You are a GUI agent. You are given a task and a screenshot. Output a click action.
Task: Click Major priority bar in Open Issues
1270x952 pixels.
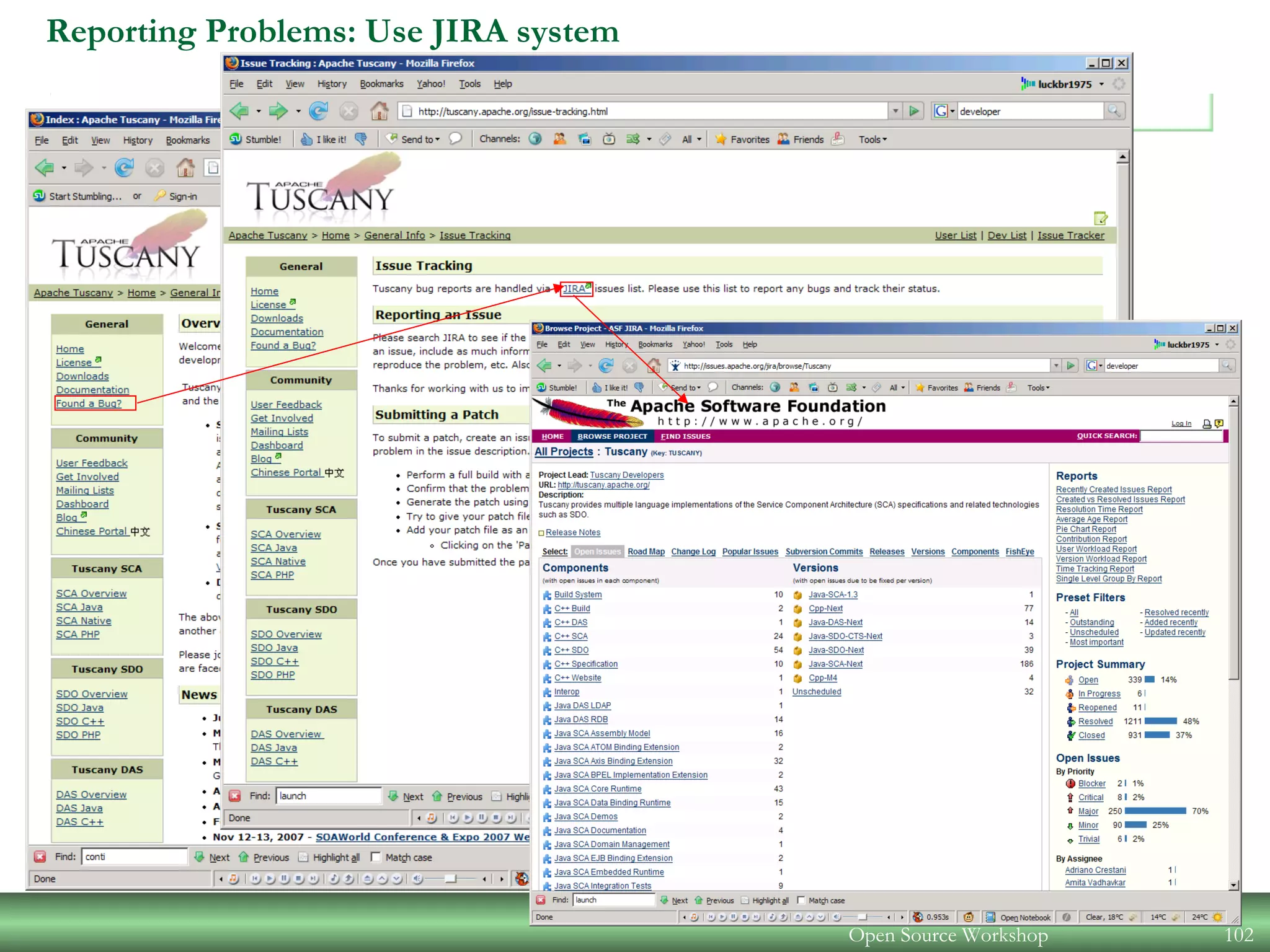click(x=1155, y=811)
